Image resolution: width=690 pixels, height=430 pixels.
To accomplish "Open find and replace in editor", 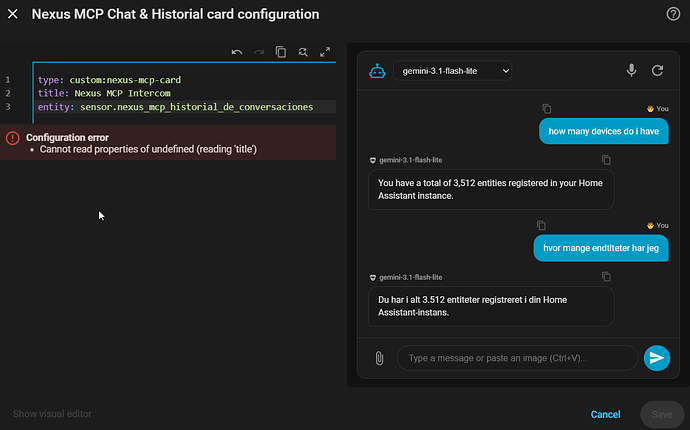I will tap(303, 52).
